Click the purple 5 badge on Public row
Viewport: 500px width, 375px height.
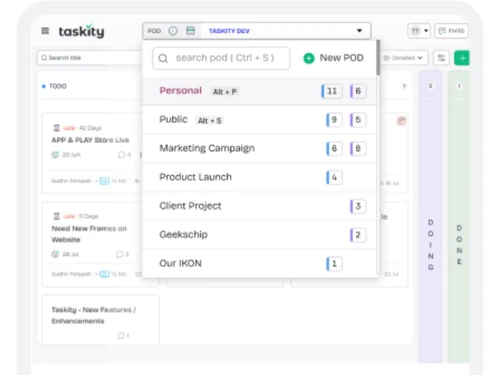coord(358,120)
